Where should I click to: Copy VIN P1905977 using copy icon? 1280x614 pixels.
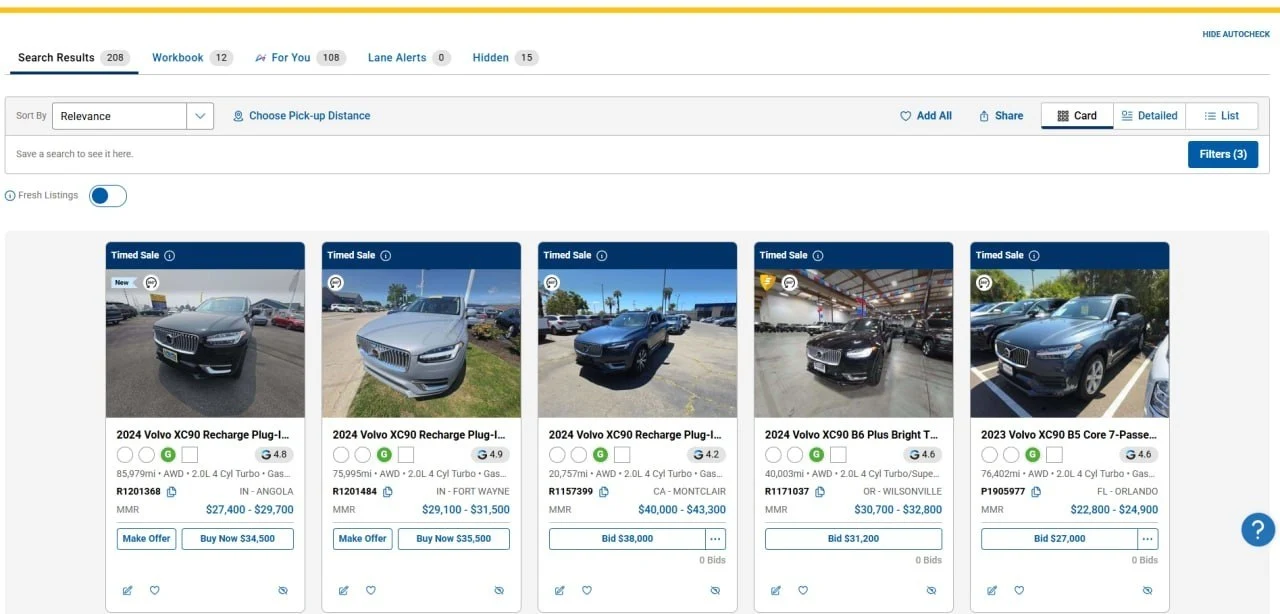pos(1036,491)
